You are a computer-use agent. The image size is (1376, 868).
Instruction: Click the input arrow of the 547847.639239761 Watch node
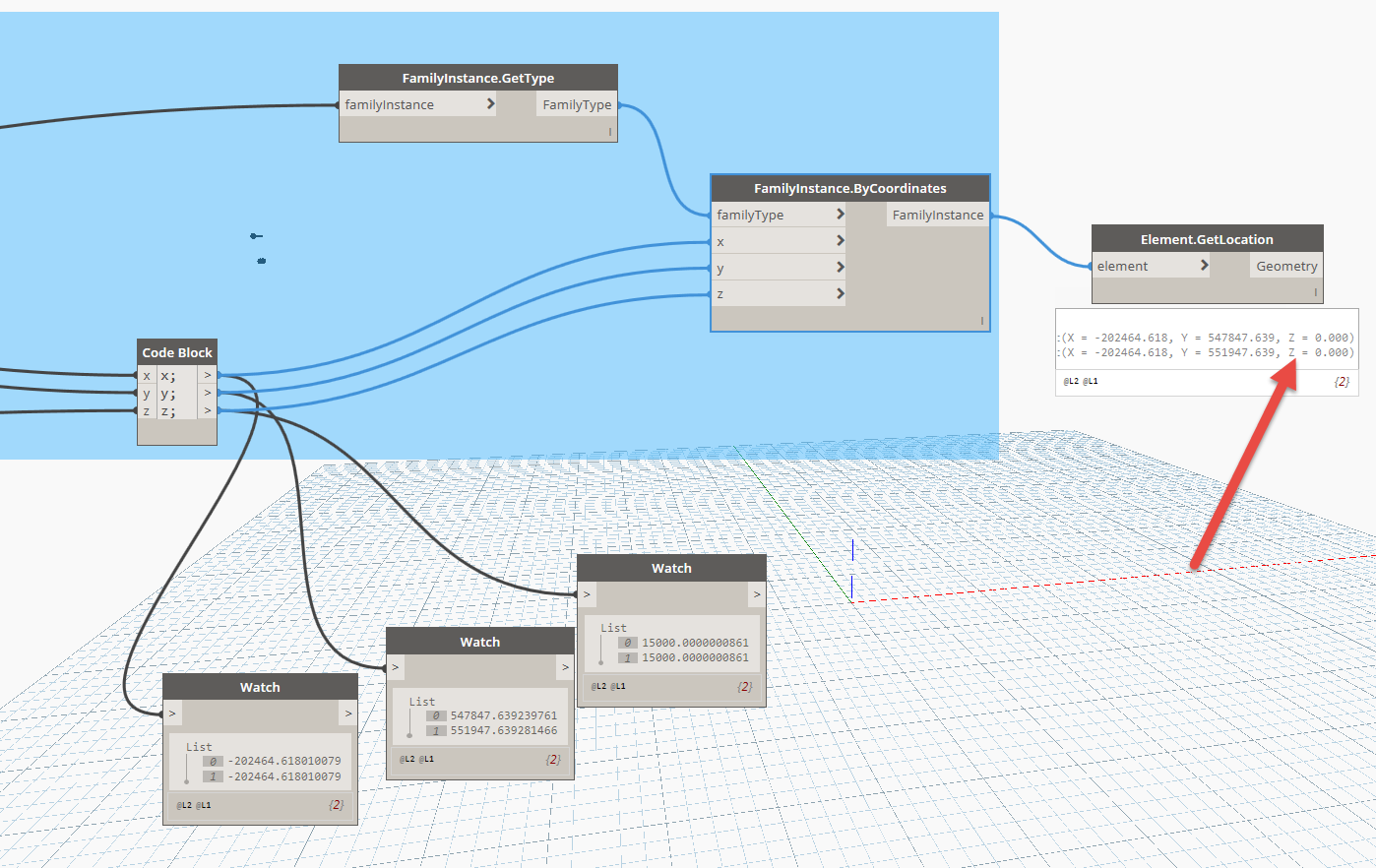pos(396,667)
